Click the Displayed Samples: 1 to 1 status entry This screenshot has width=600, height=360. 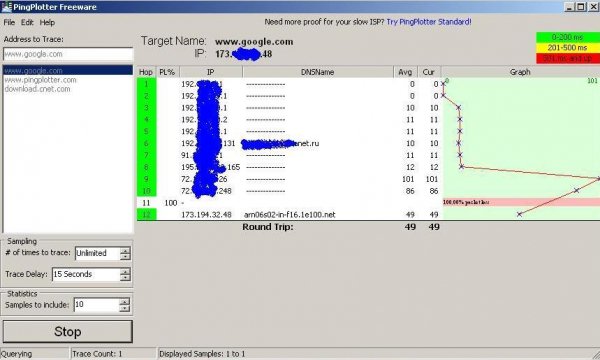202,354
